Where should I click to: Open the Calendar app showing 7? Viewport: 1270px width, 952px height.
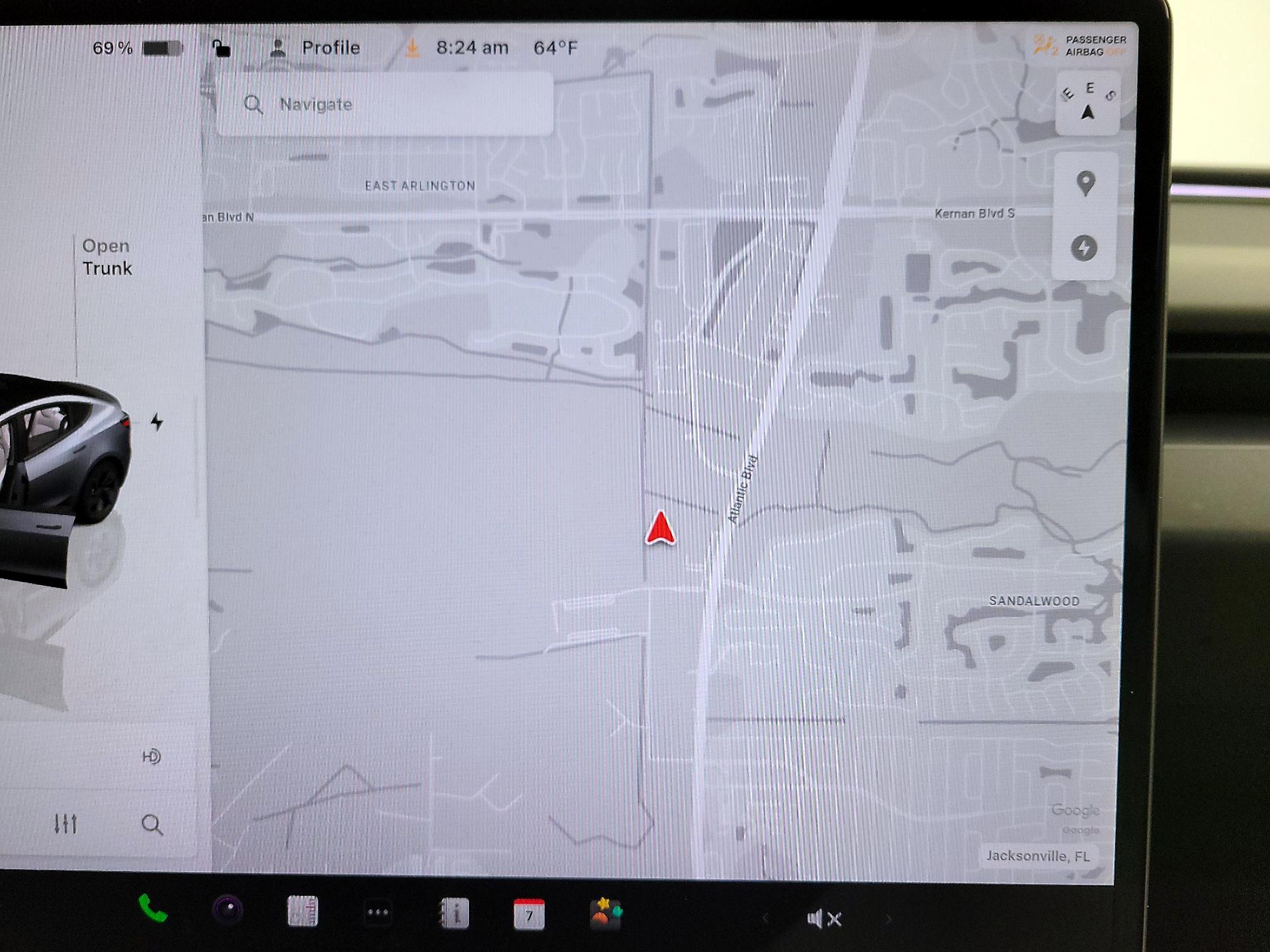tap(529, 914)
